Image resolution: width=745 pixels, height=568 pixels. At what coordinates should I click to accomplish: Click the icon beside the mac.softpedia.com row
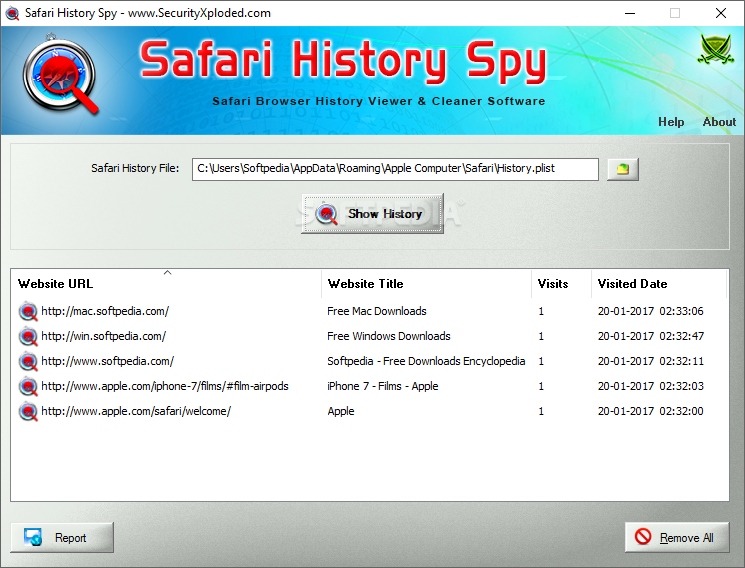pyautogui.click(x=28, y=312)
